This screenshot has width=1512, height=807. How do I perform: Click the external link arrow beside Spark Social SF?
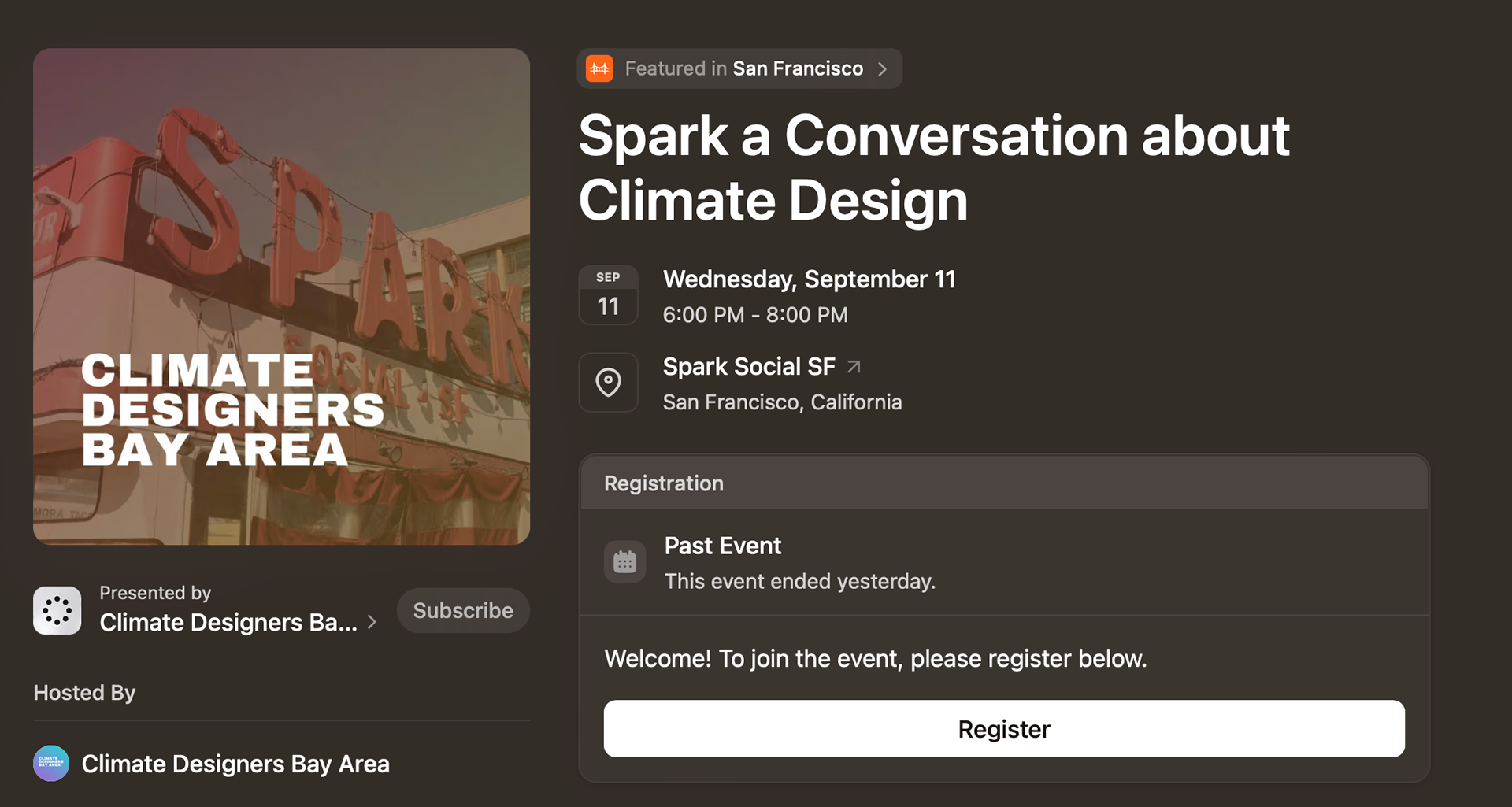(x=854, y=367)
